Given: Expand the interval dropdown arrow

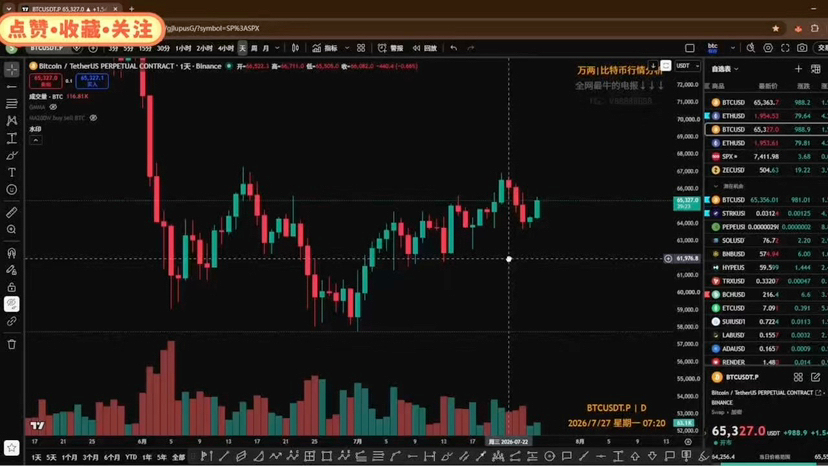Looking at the screenshot, I should 277,48.
